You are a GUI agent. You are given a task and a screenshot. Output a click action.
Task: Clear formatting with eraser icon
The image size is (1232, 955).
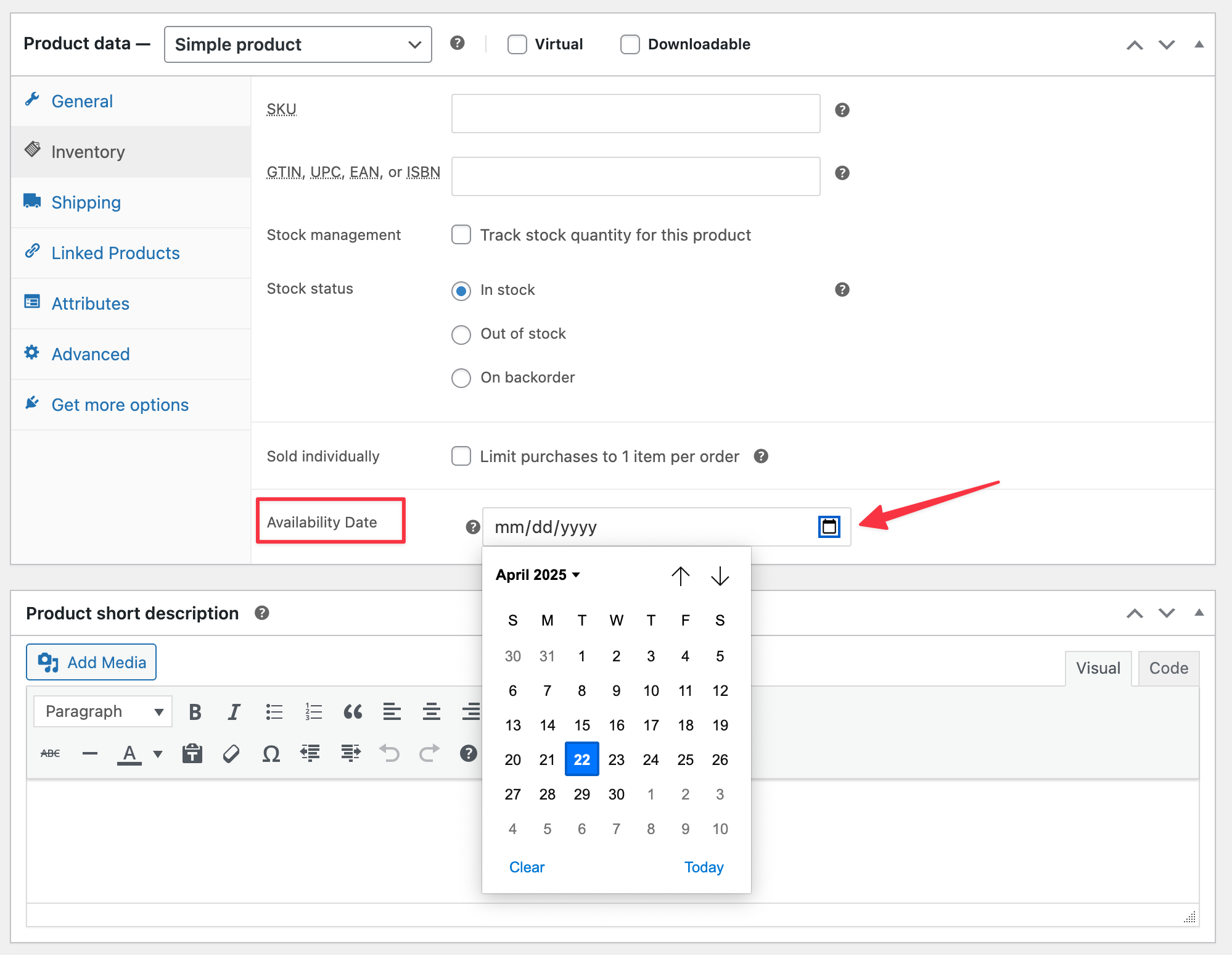pos(231,753)
